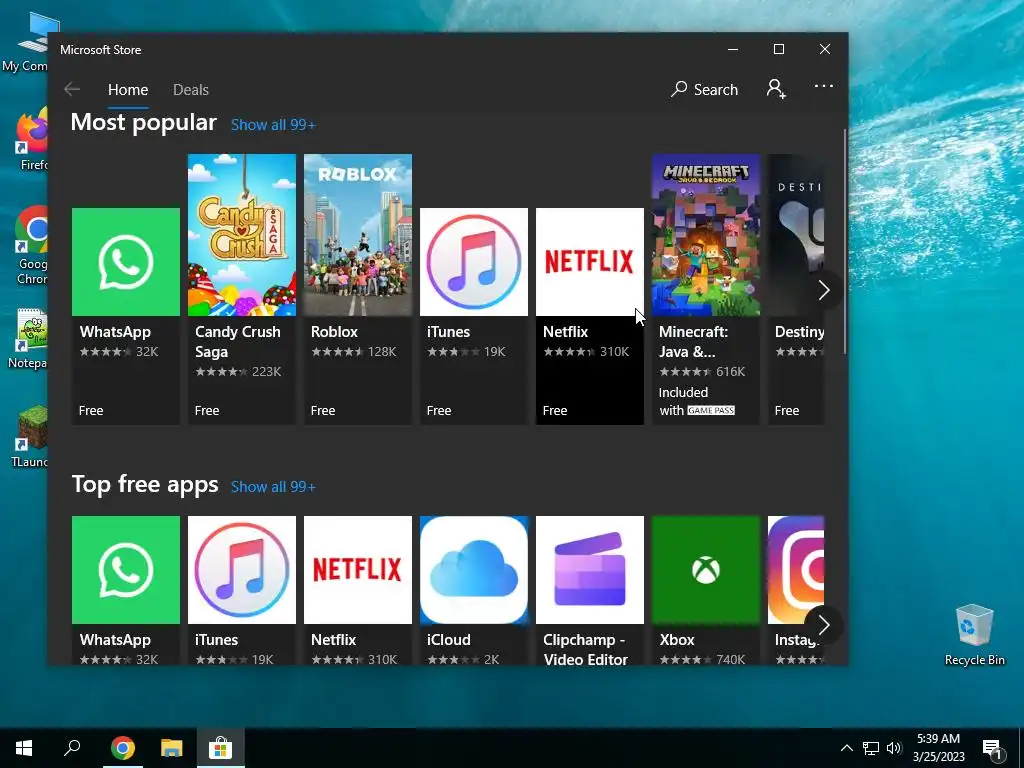
Task: Open iTunes tile in Most popular row
Action: (473, 316)
